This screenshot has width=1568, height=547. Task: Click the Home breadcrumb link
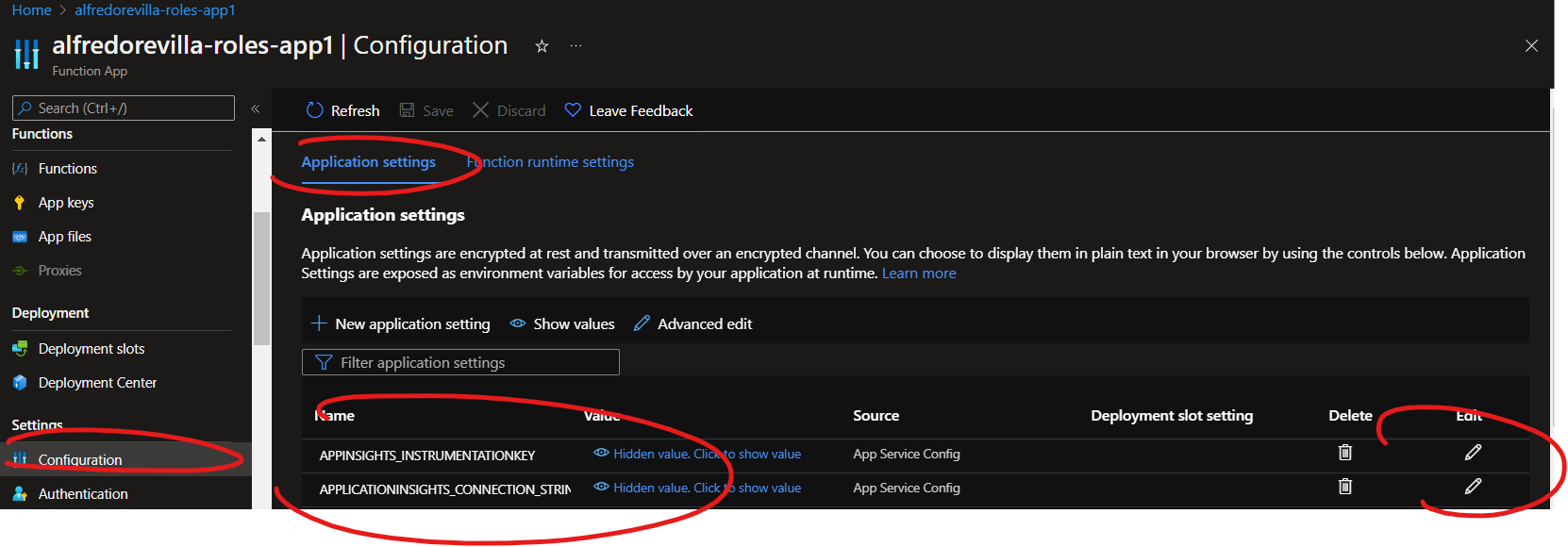[x=31, y=9]
